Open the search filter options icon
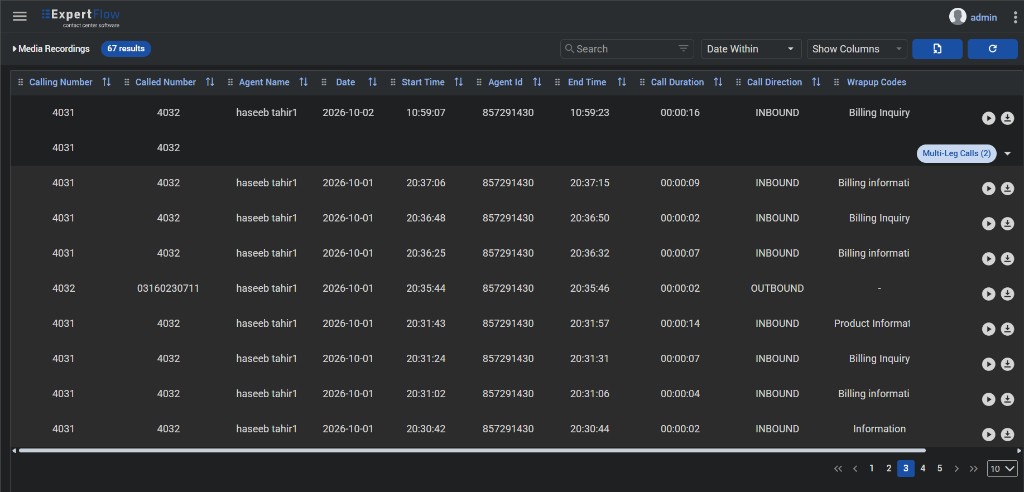 pyautogui.click(x=683, y=49)
